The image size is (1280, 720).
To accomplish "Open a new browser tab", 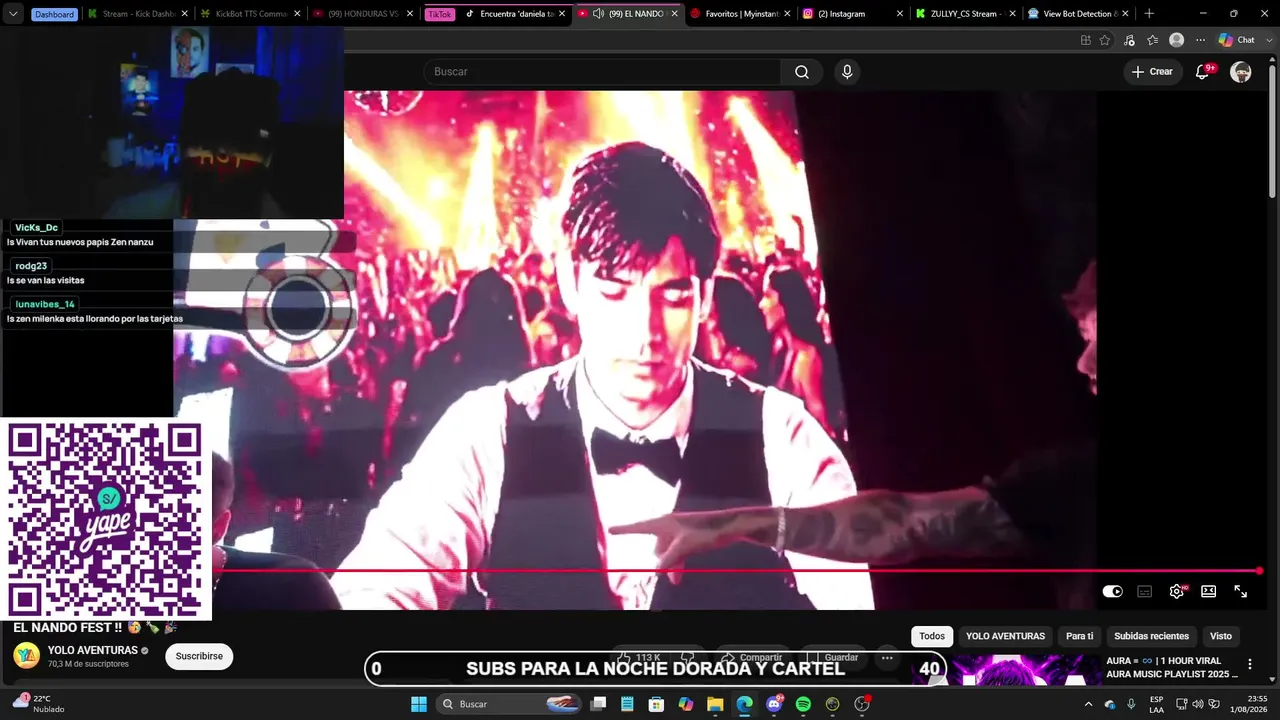I will (x=1148, y=14).
